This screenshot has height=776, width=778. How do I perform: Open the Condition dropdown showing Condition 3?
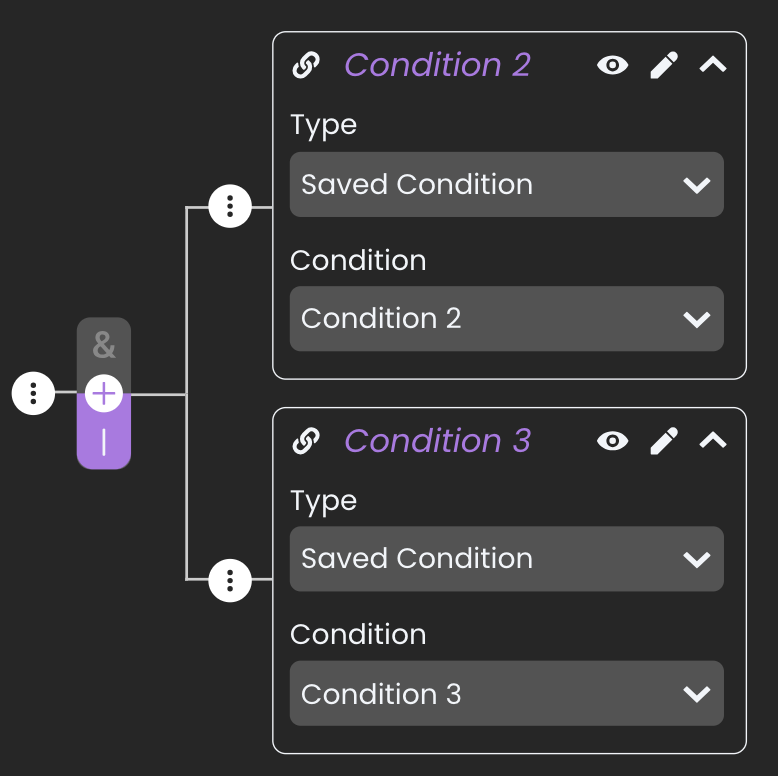507,693
